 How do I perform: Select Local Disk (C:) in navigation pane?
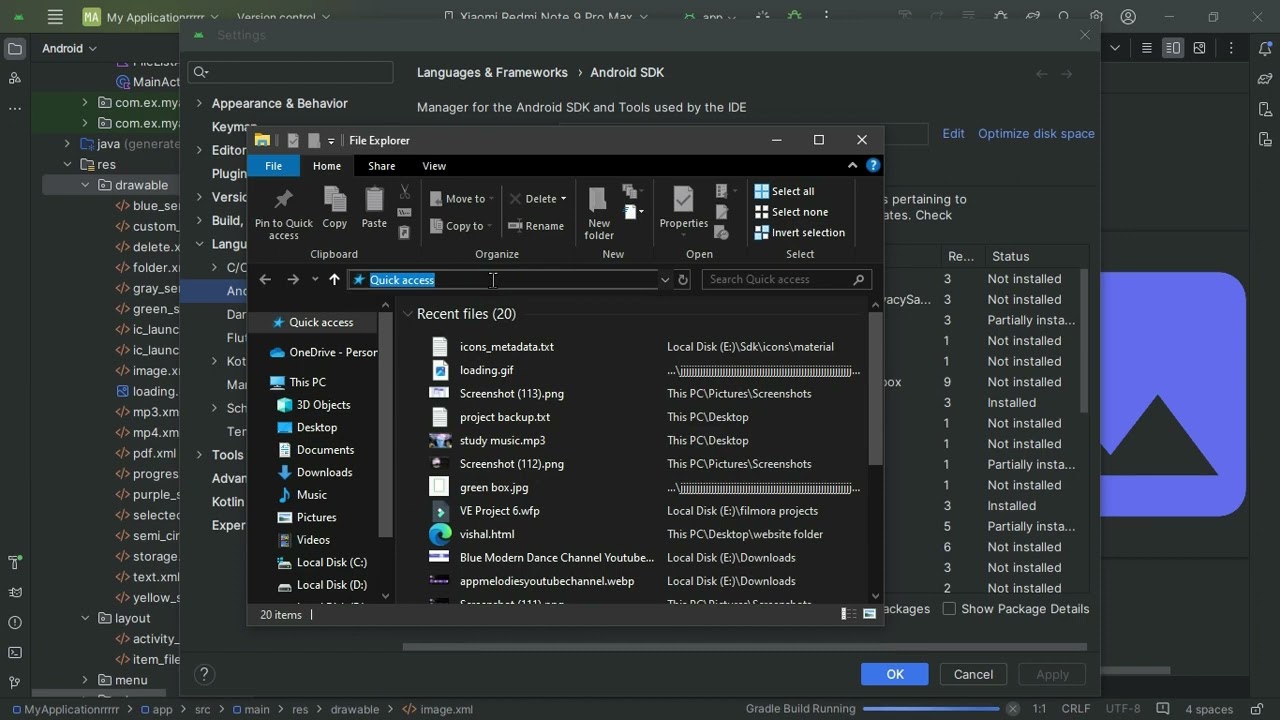click(x=331, y=562)
